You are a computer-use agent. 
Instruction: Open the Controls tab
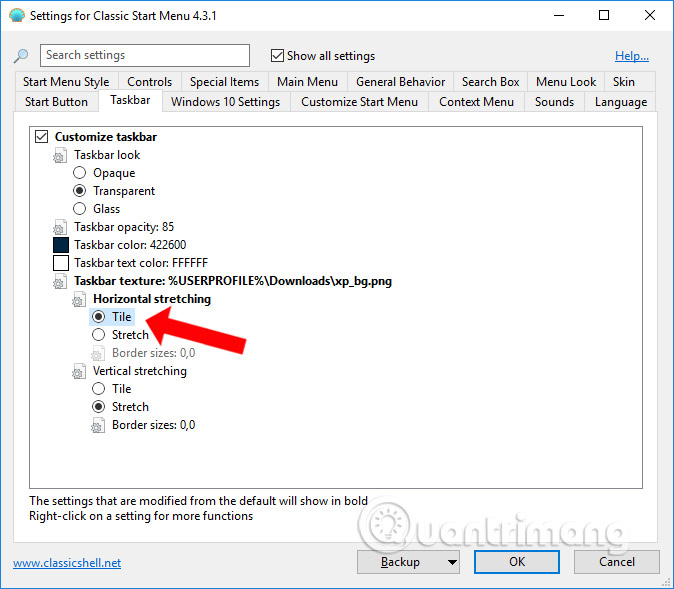pos(150,82)
